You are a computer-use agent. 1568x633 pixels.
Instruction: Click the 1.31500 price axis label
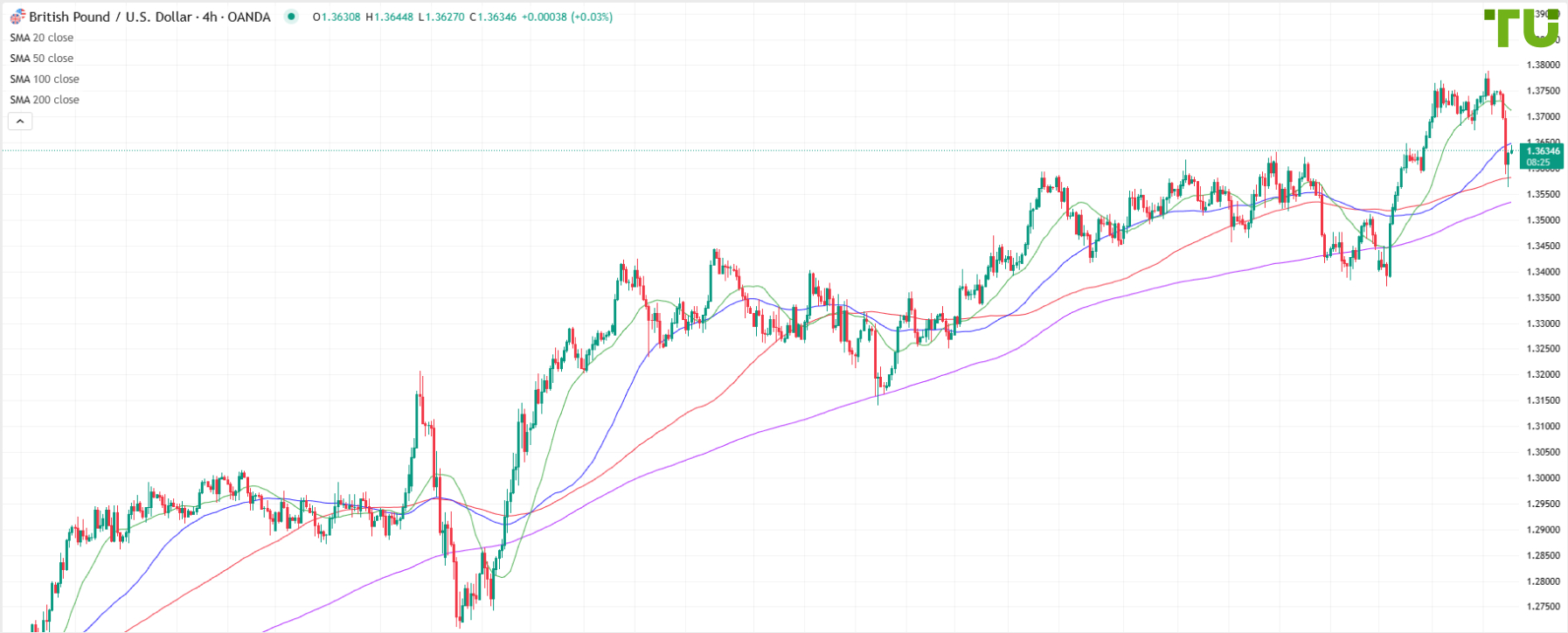point(1544,400)
